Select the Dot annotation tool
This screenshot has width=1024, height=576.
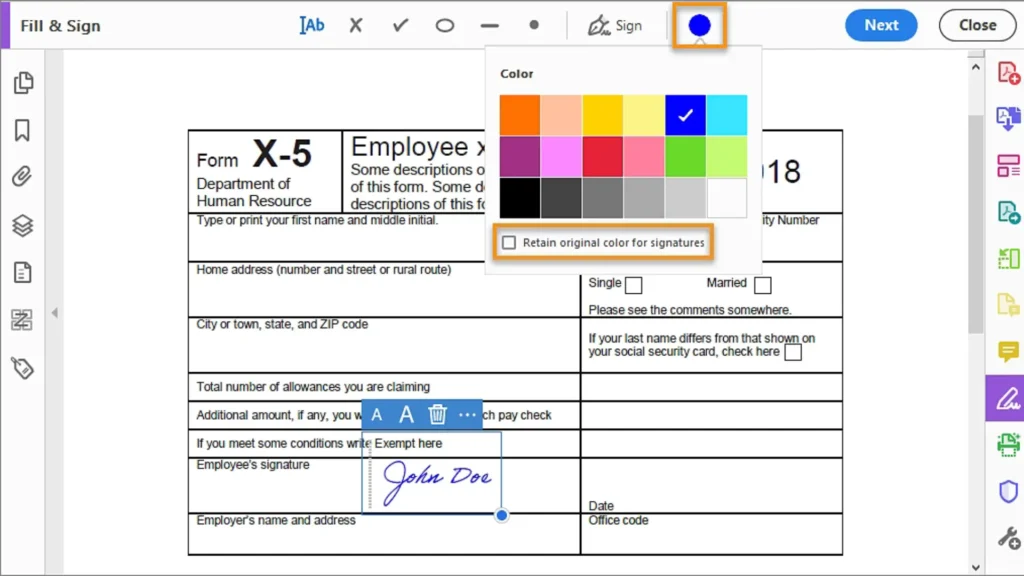(x=533, y=25)
